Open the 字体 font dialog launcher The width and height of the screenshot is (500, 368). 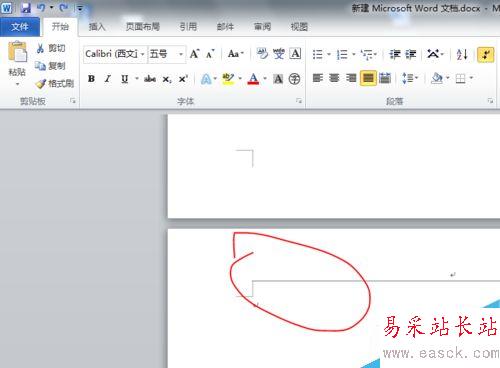[x=299, y=101]
